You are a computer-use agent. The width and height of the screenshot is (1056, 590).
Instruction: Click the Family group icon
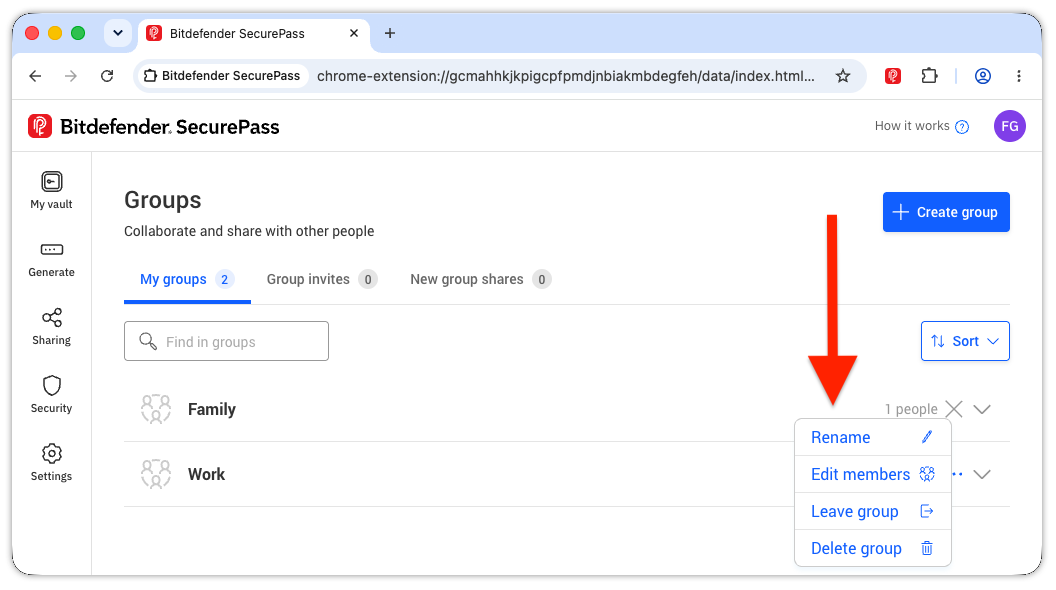pyautogui.click(x=156, y=409)
